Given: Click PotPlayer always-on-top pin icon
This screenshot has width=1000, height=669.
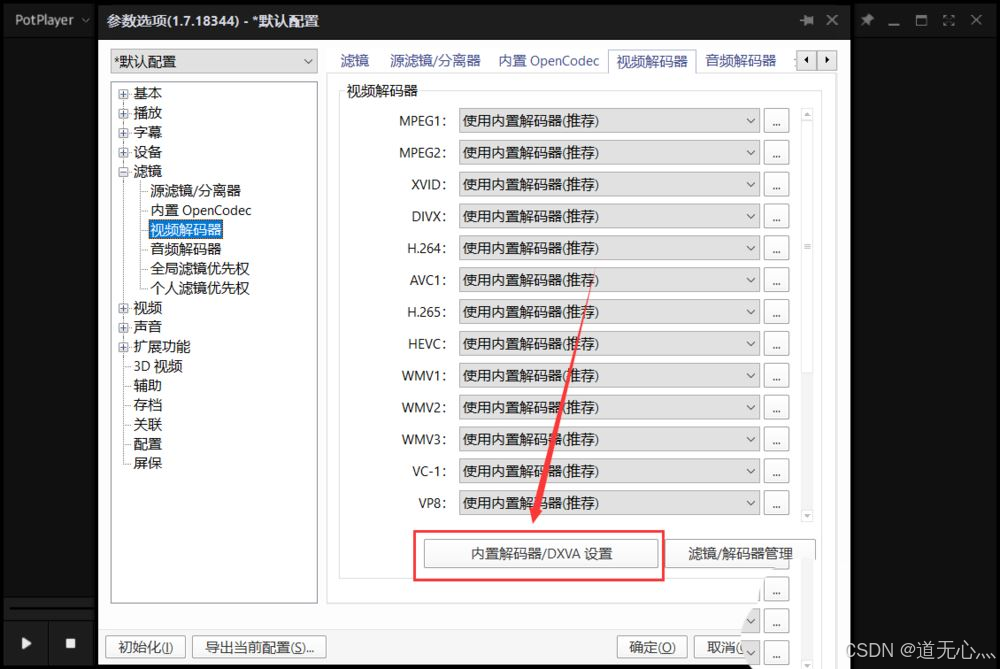Looking at the screenshot, I should tap(867, 20).
